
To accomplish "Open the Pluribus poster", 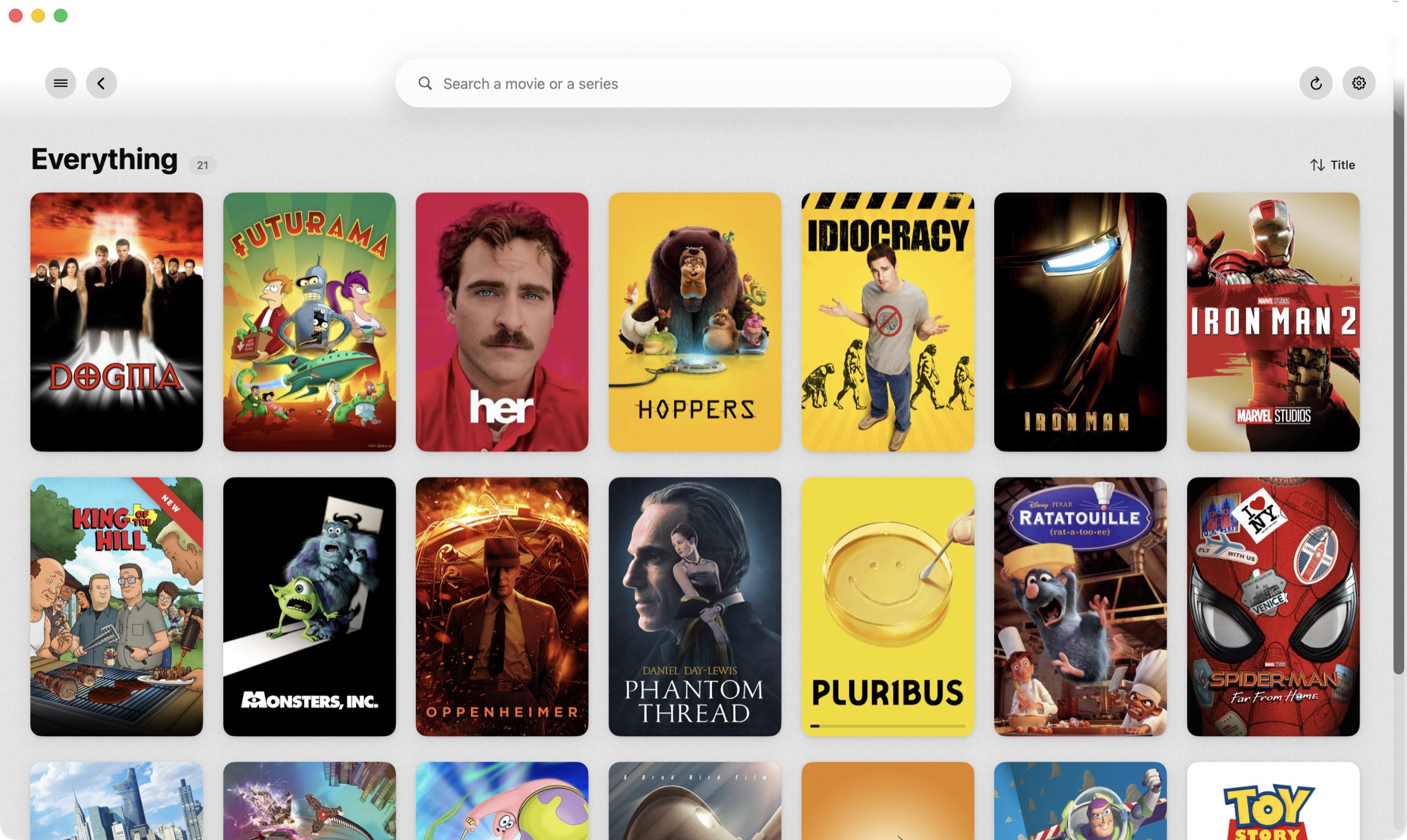I will 888,607.
